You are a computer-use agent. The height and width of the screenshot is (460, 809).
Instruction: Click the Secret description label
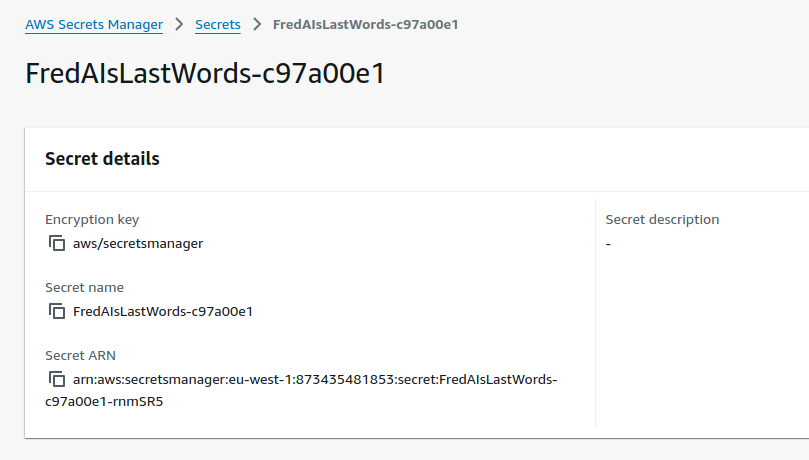click(662, 220)
